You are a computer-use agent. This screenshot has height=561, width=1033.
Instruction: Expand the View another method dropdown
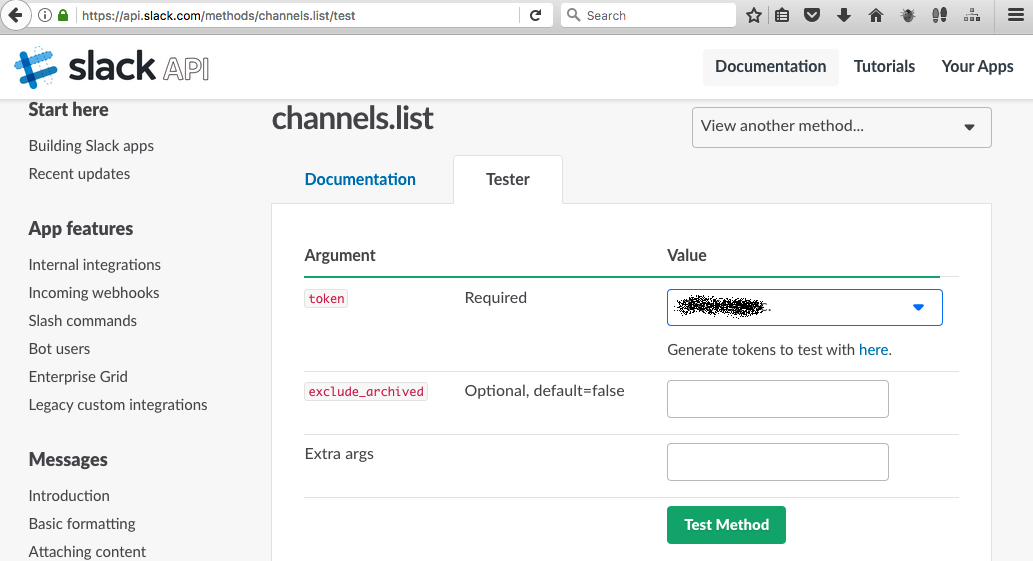(841, 127)
